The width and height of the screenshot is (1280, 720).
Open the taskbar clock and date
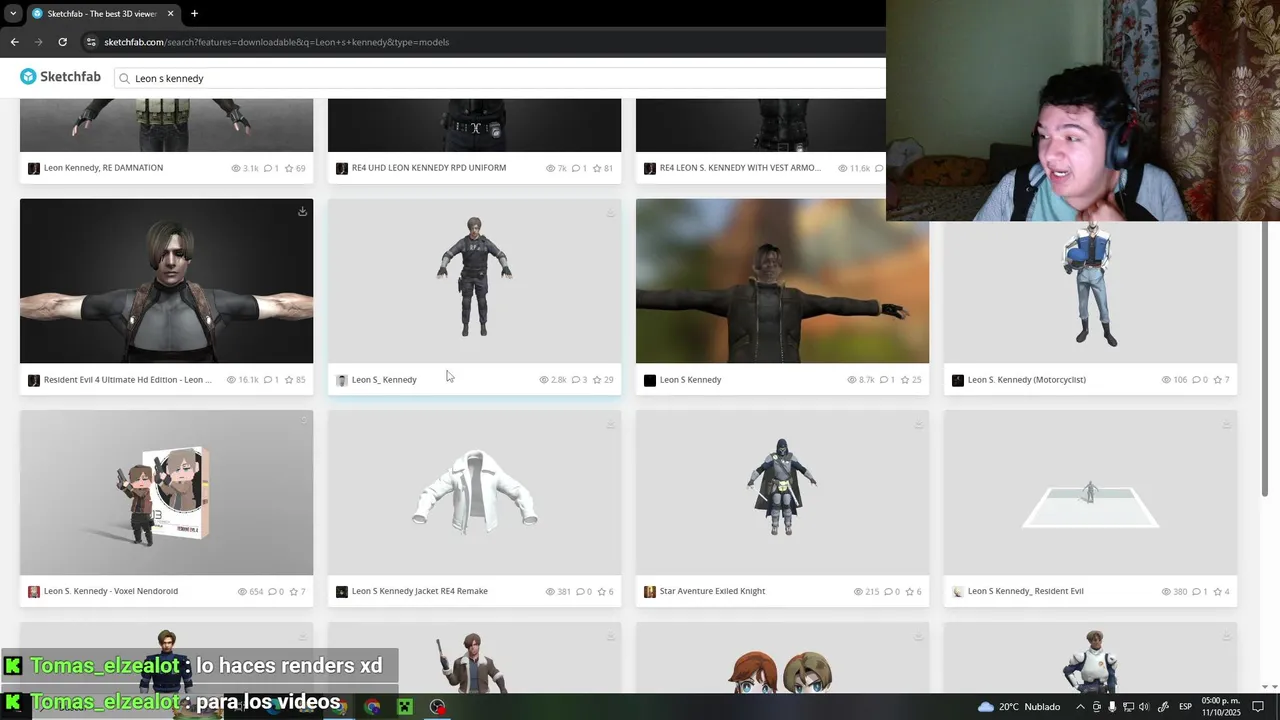pos(1221,706)
